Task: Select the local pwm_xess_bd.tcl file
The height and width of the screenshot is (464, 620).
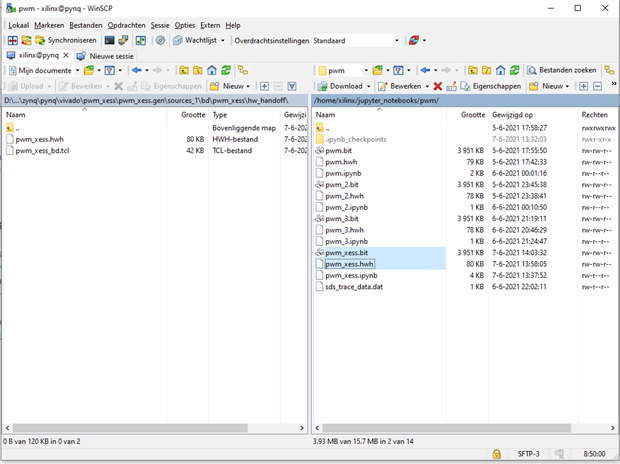Action: tap(50, 150)
